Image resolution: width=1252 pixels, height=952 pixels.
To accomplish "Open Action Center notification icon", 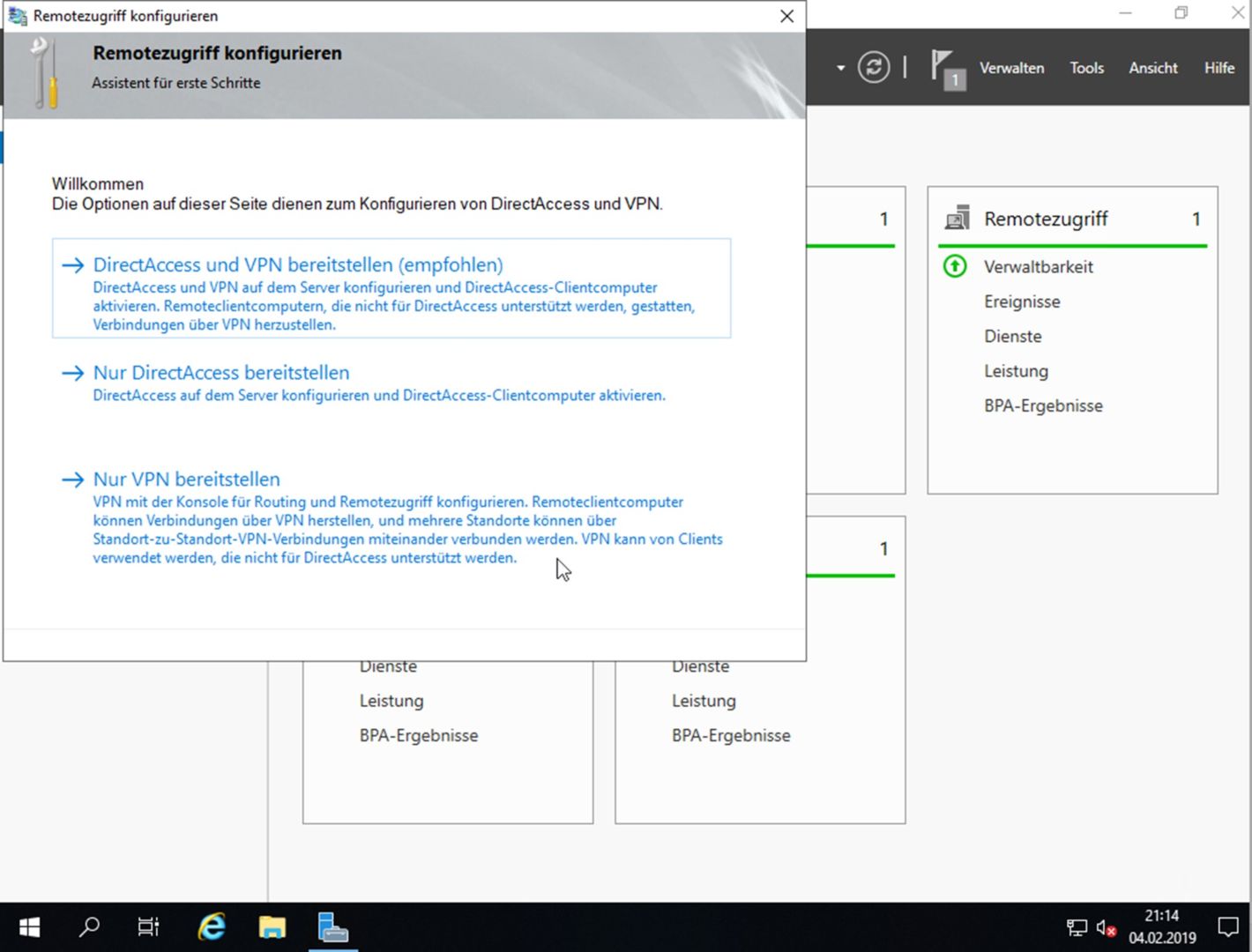I will pyautogui.click(x=1227, y=927).
